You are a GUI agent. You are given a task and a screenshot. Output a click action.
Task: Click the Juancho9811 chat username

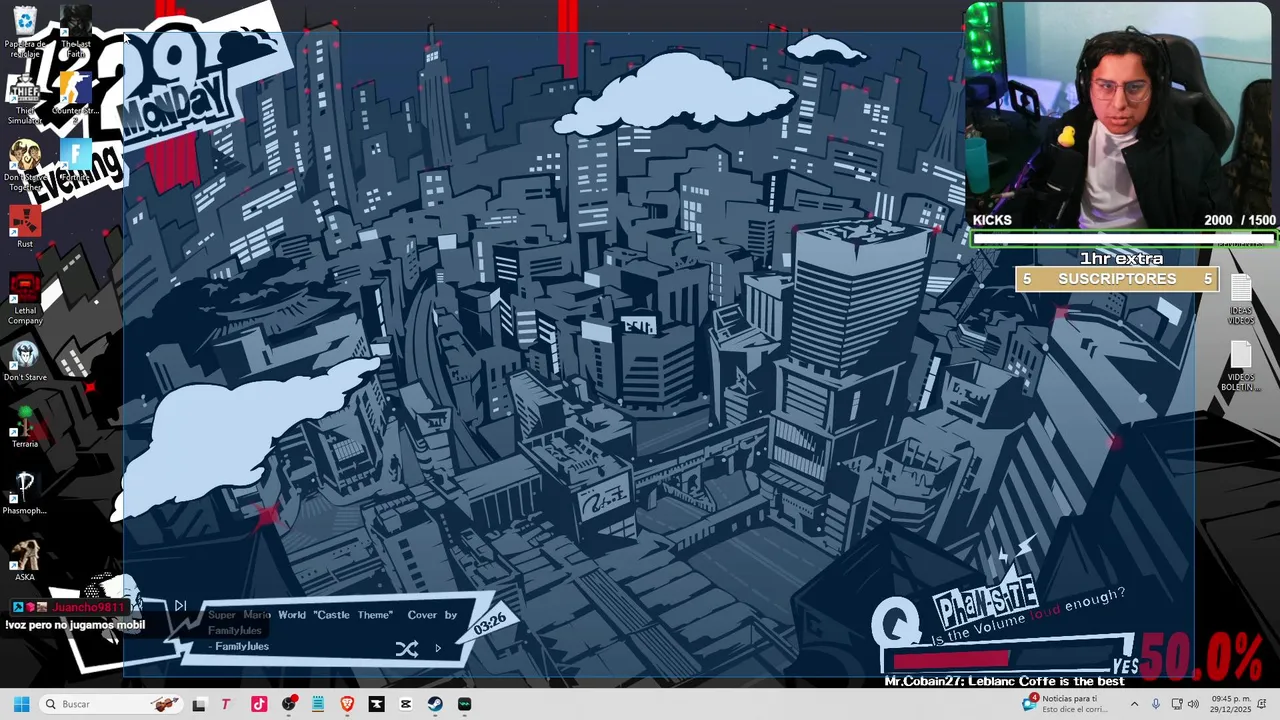pyautogui.click(x=90, y=607)
